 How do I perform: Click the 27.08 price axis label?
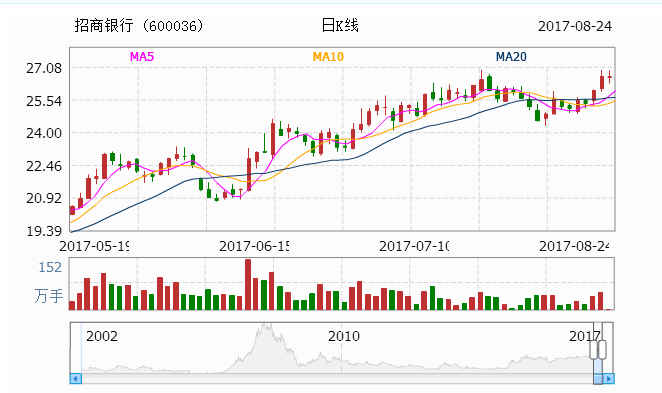point(44,68)
